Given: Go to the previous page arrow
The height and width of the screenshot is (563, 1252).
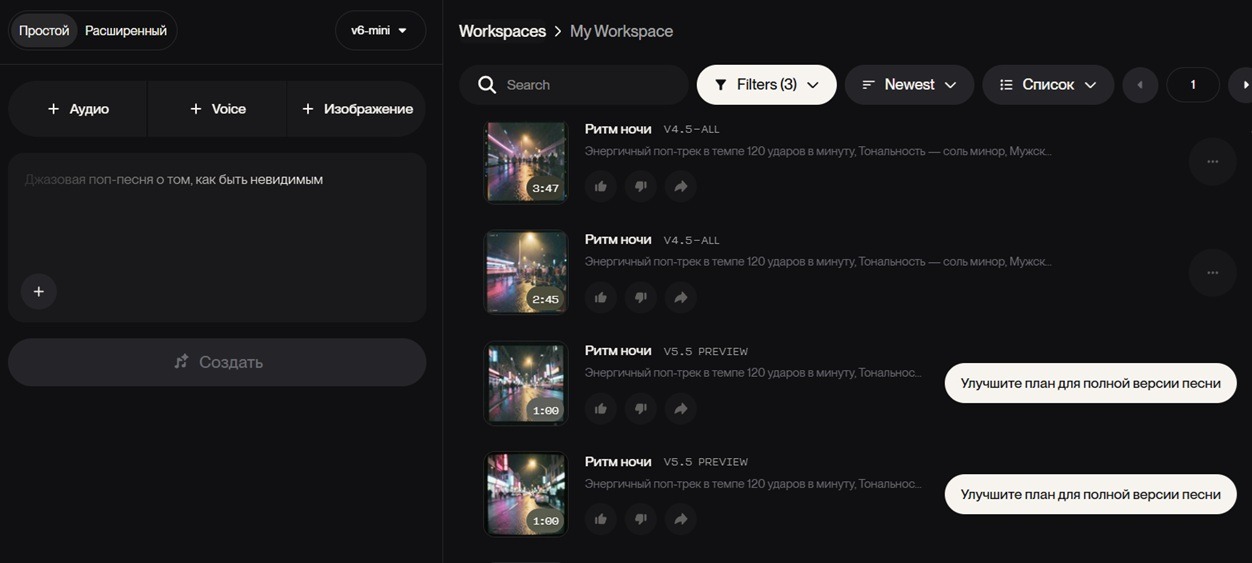Looking at the screenshot, I should point(1140,85).
